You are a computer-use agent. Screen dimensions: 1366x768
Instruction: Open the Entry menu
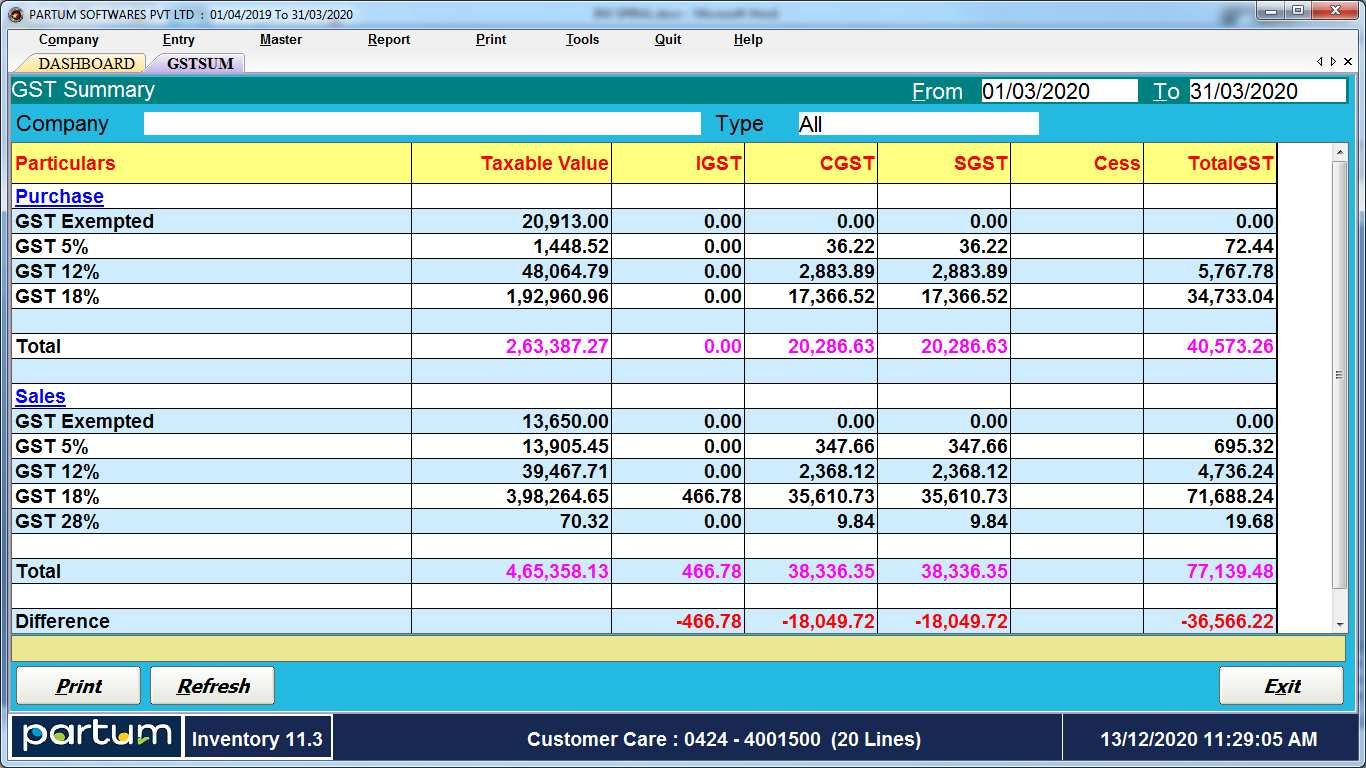[x=178, y=40]
